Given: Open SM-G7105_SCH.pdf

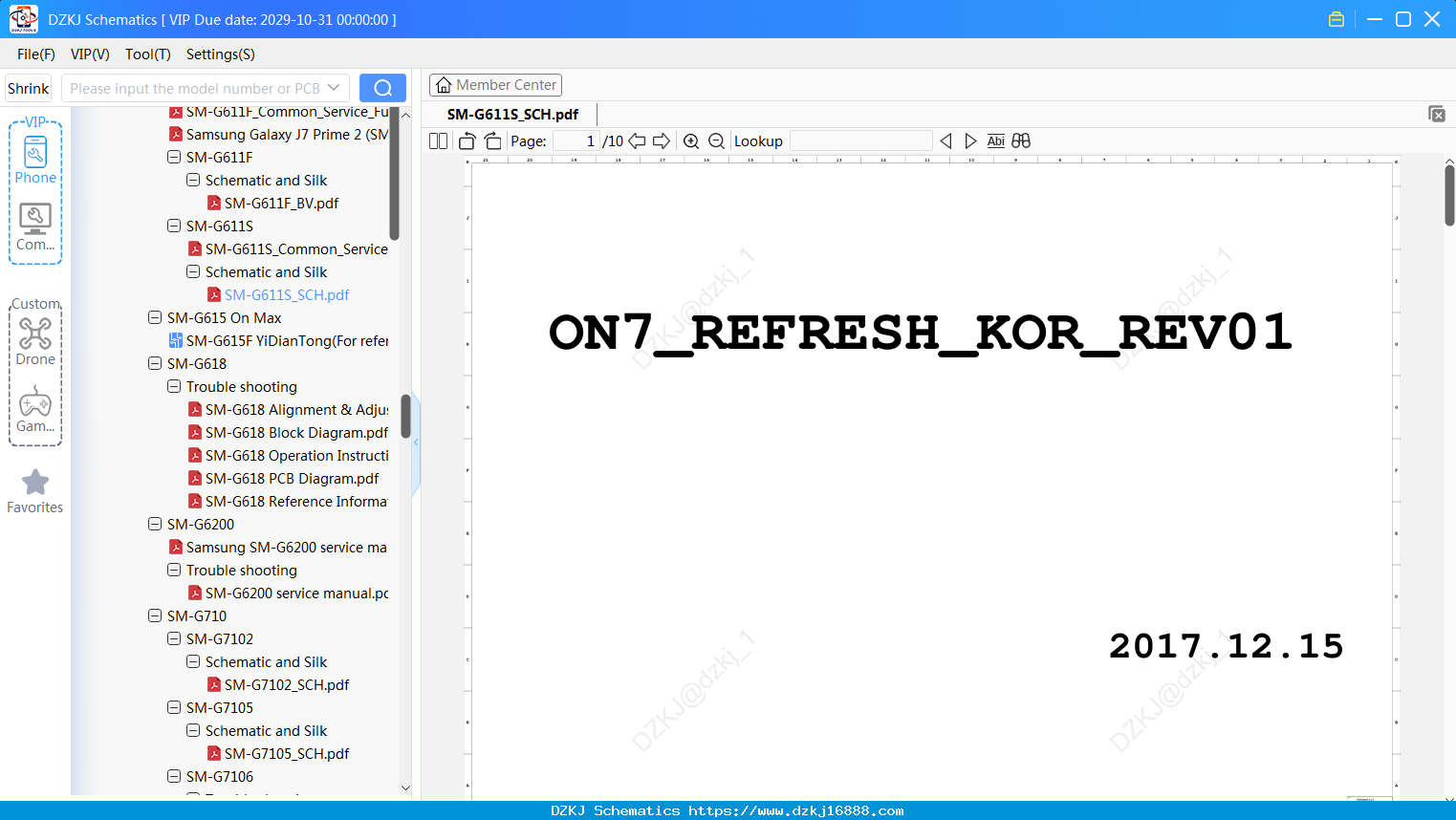Looking at the screenshot, I should pyautogui.click(x=278, y=754).
